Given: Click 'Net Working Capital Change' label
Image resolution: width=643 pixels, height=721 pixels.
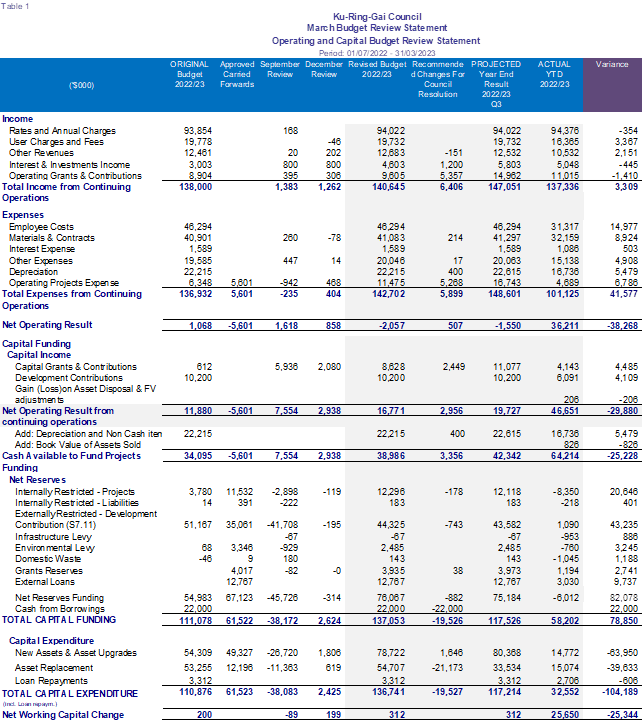Looking at the screenshot, I should click(63, 715).
